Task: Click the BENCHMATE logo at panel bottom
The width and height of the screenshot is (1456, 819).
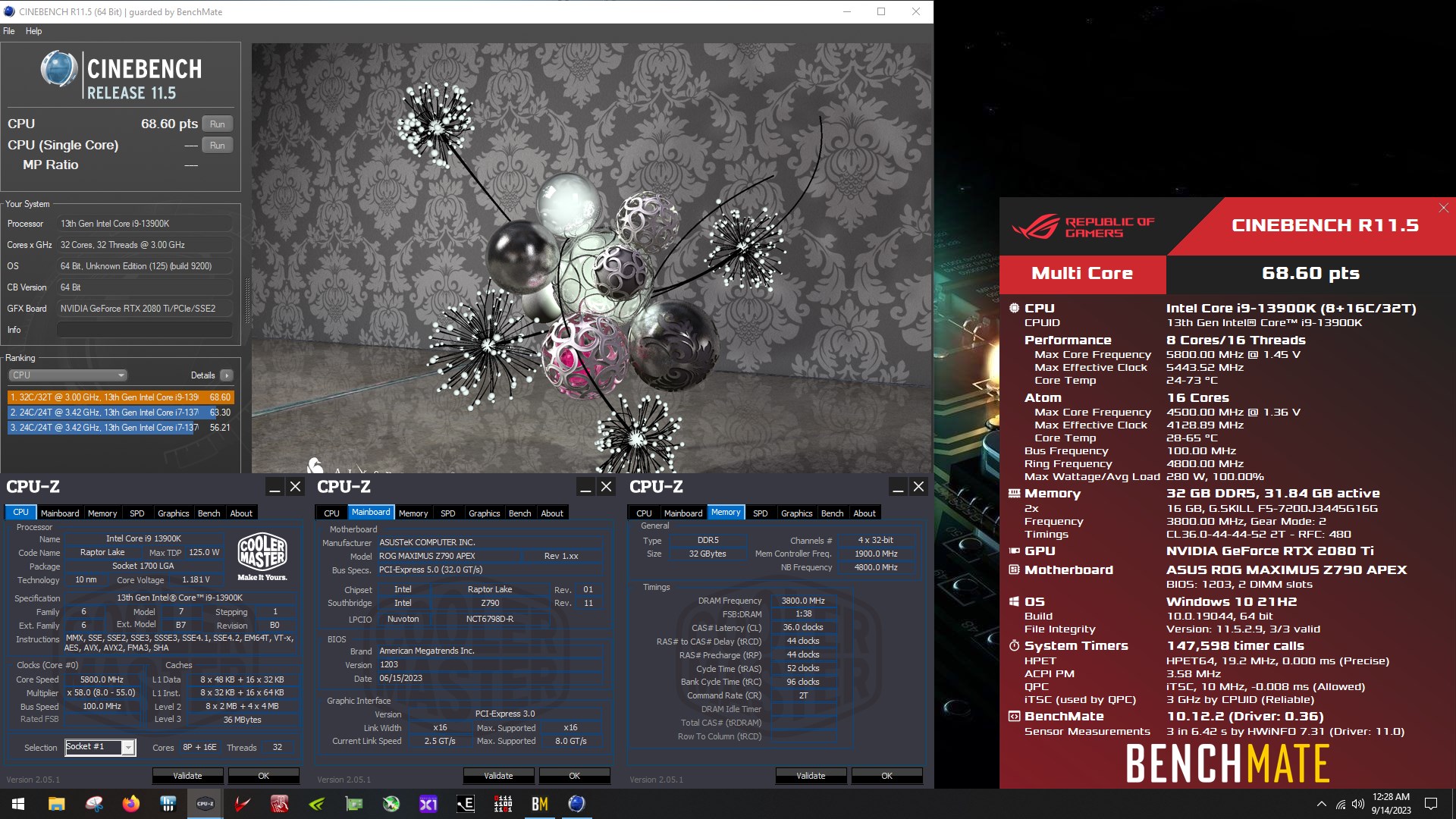Action: [1228, 763]
